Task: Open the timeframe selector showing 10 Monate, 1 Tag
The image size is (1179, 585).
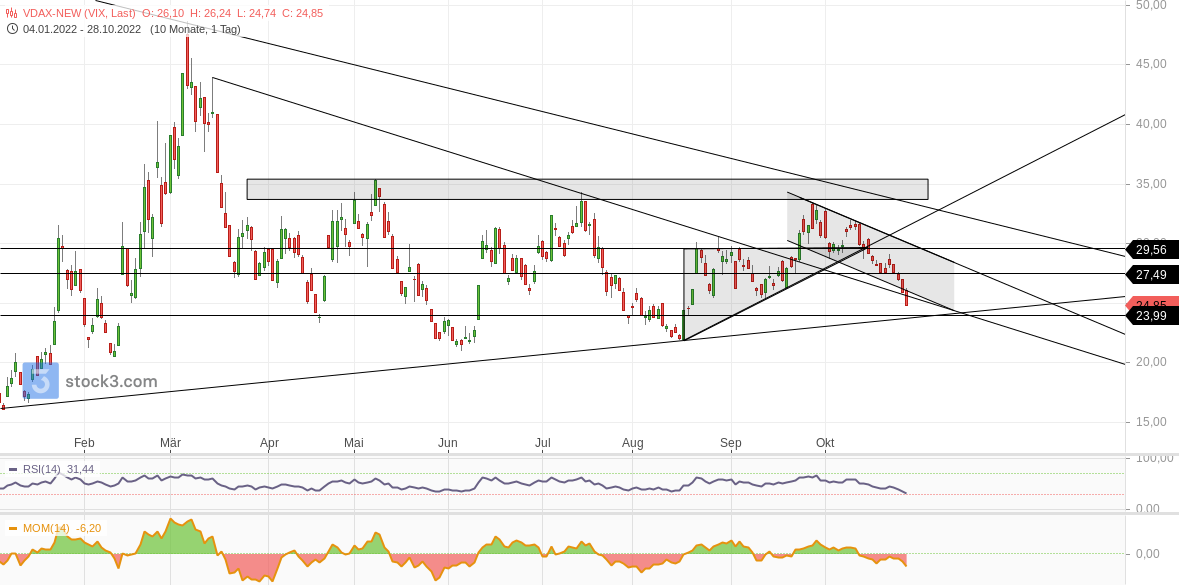Action: click(x=197, y=30)
